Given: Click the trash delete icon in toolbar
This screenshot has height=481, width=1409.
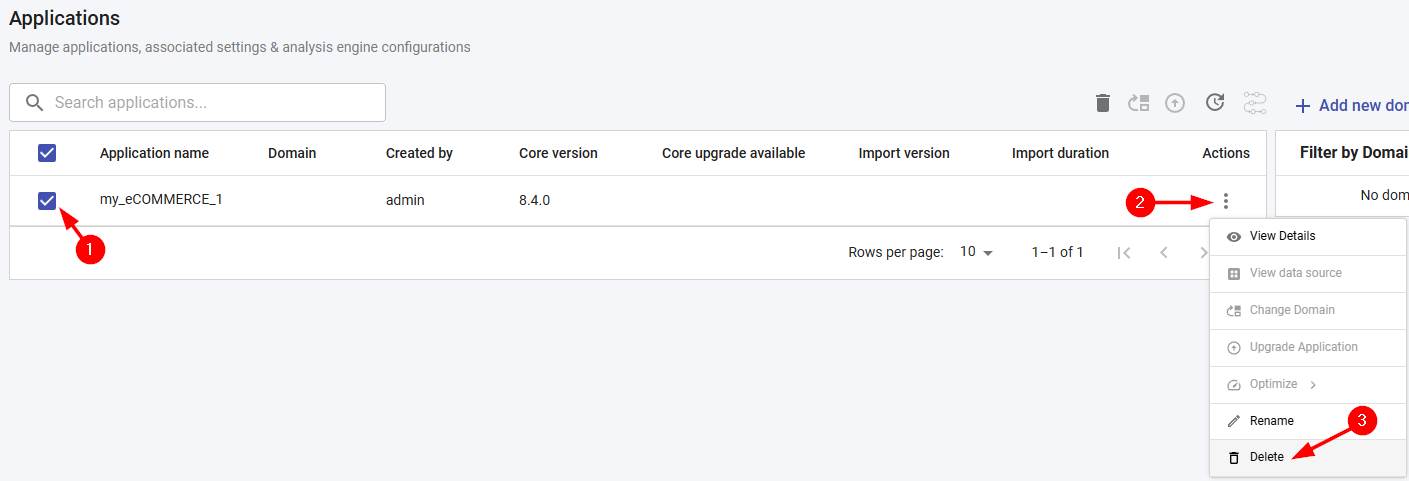Looking at the screenshot, I should pos(1103,103).
